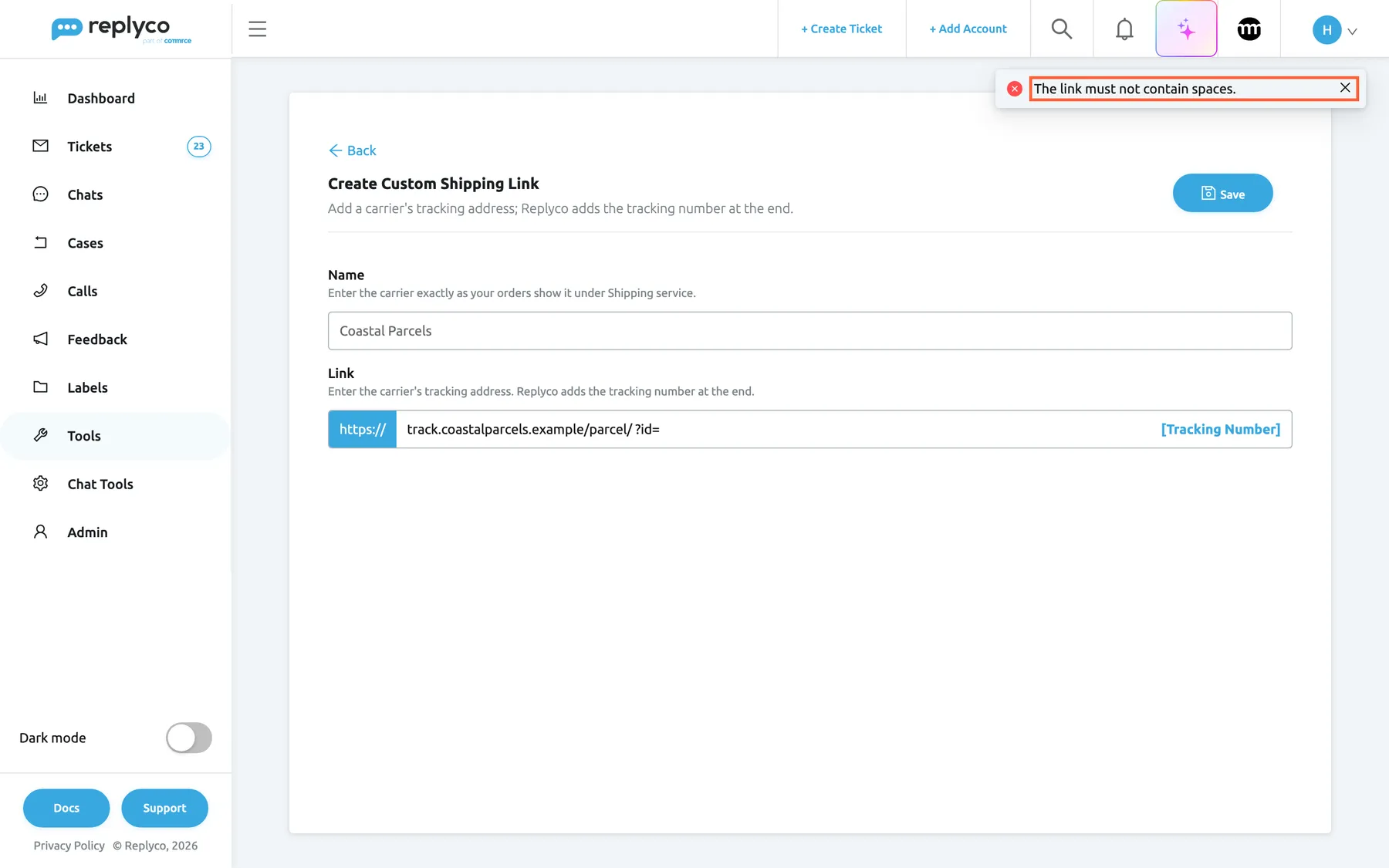Toggle the hamburger menu to collapse the sidebar
This screenshot has height=868, width=1389.
pos(258,29)
